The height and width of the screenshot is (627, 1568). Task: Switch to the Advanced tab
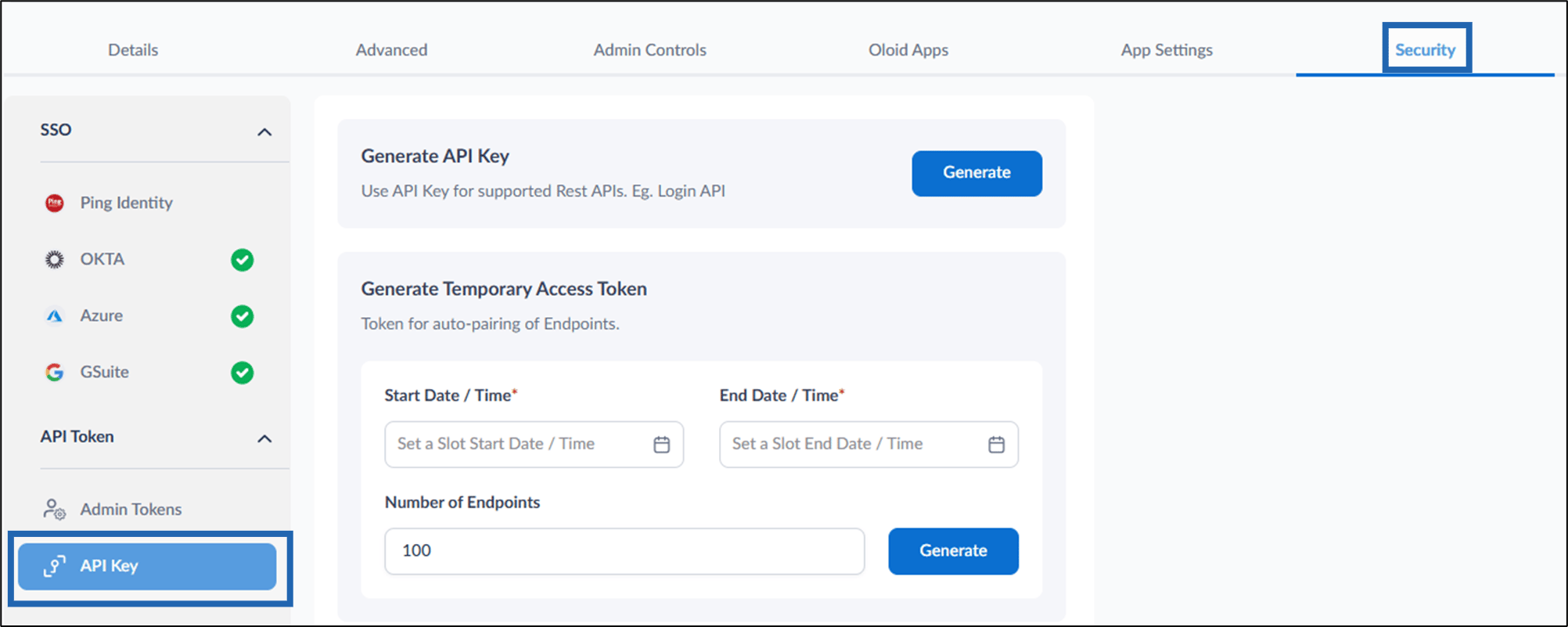[391, 50]
